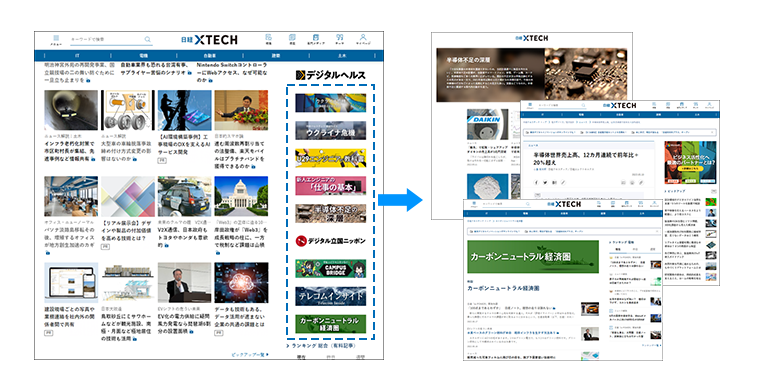758x392 pixels.
Task: Open the tunnel infrastructure article thumbnail
Action: [71, 110]
